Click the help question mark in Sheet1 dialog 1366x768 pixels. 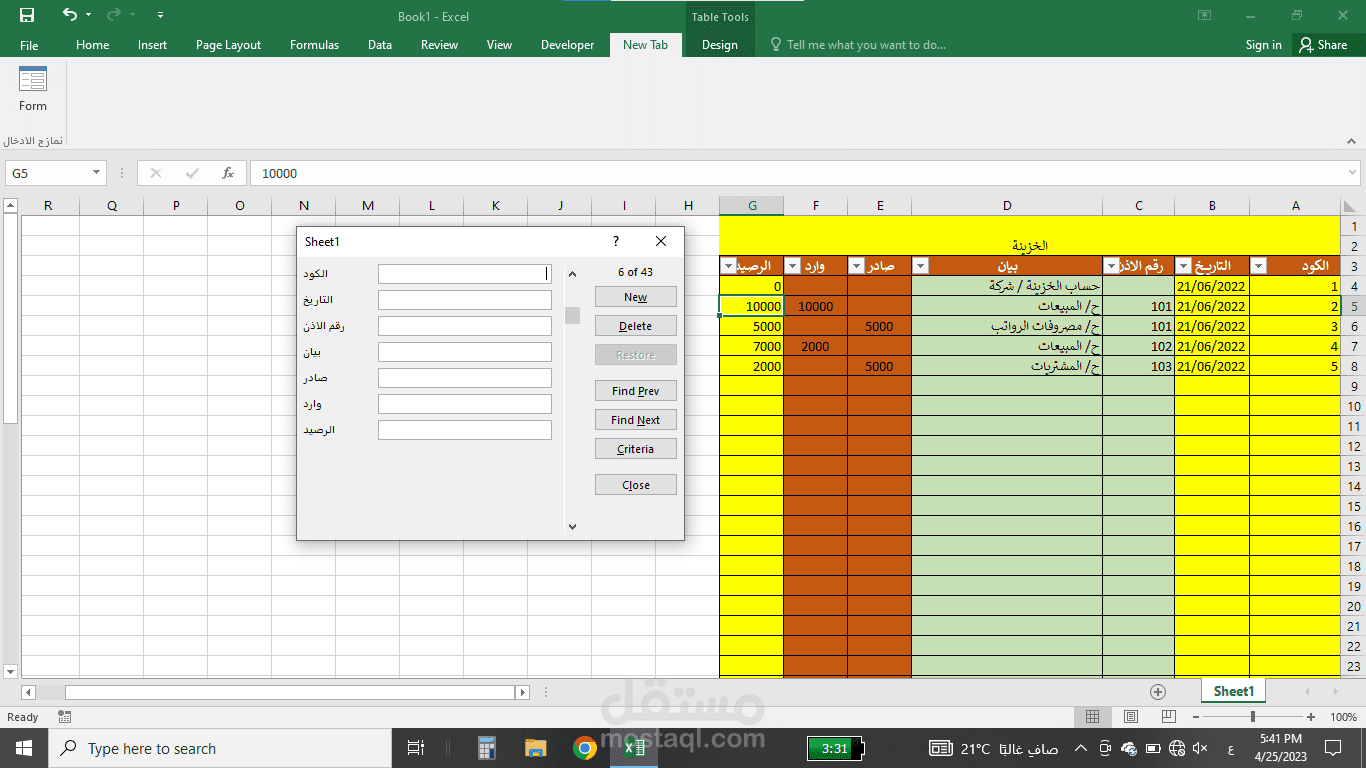pyautogui.click(x=616, y=241)
